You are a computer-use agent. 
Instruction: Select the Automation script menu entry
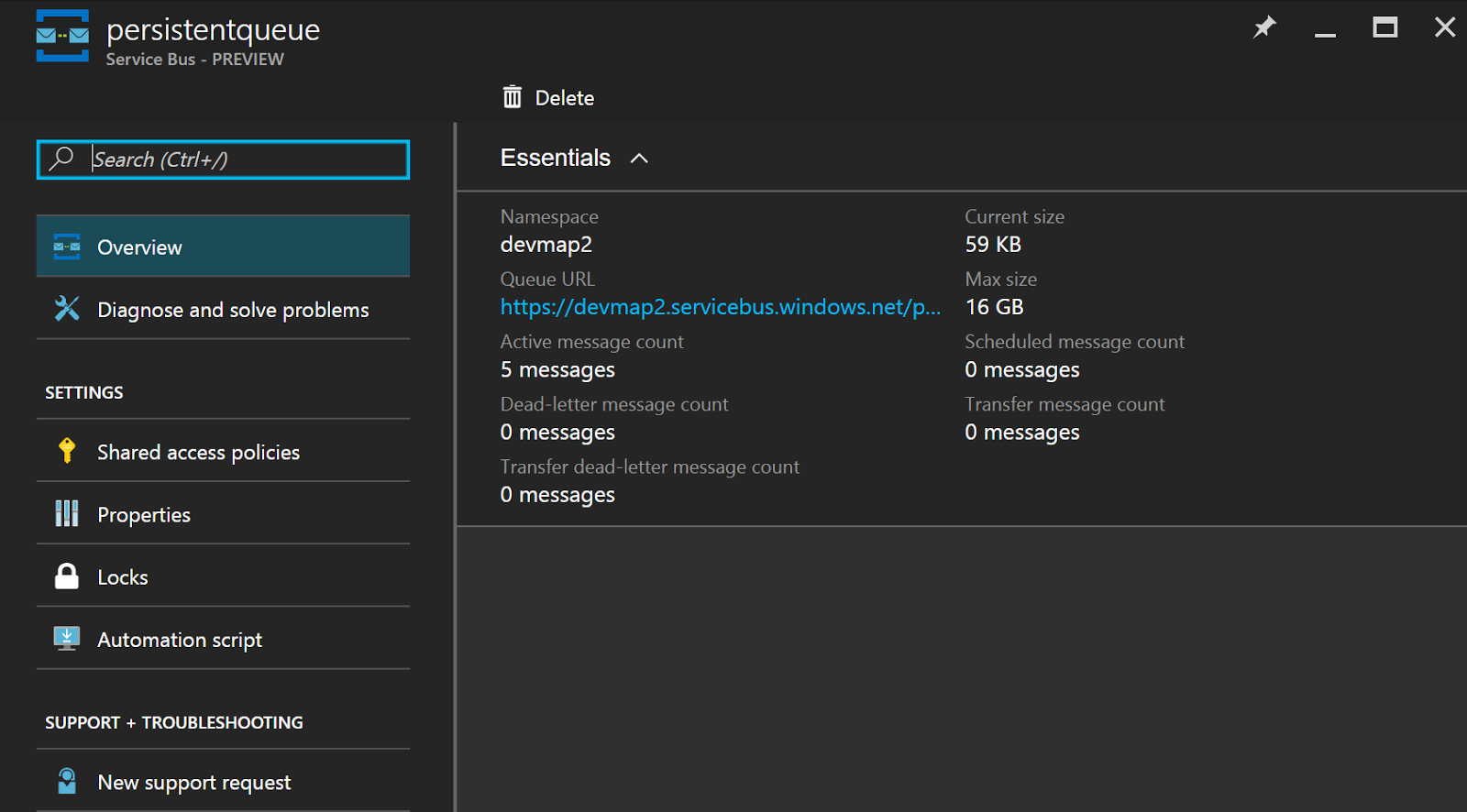[x=180, y=640]
